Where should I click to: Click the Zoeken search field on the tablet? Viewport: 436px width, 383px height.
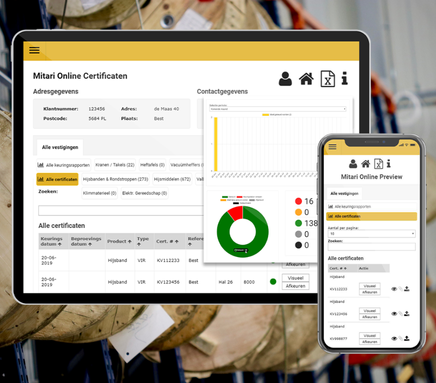[121, 211]
